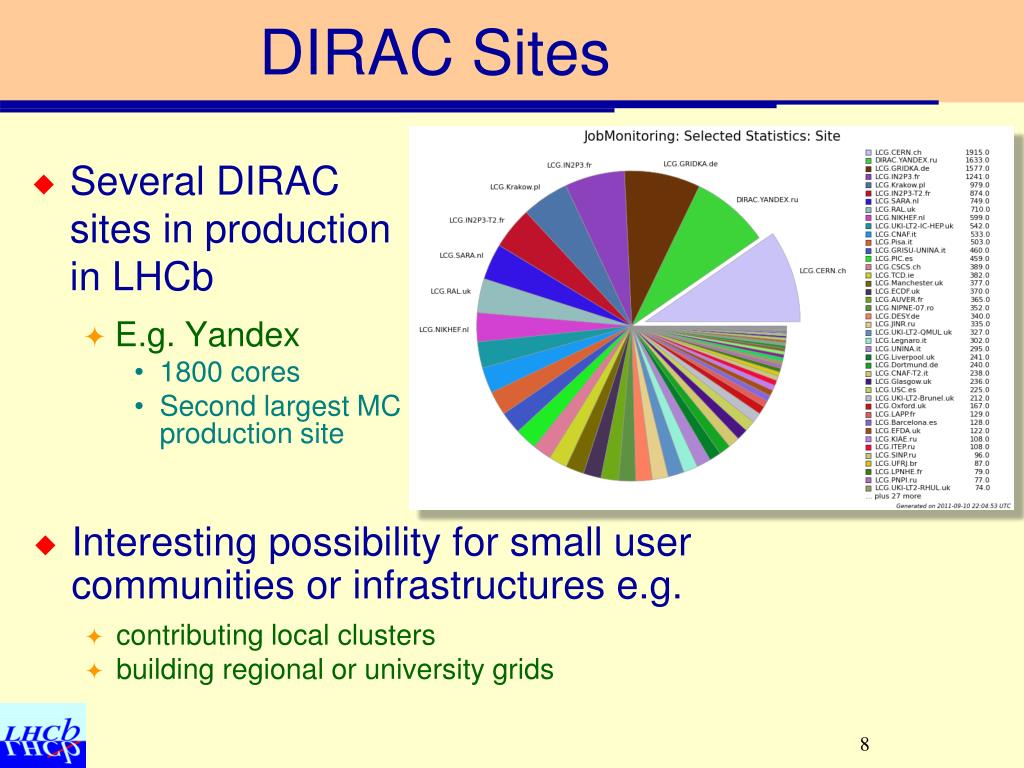Image resolution: width=1024 pixels, height=768 pixels.
Task: Click the 'LCG.NIKHEF.nl' pie label
Action: click(x=444, y=330)
